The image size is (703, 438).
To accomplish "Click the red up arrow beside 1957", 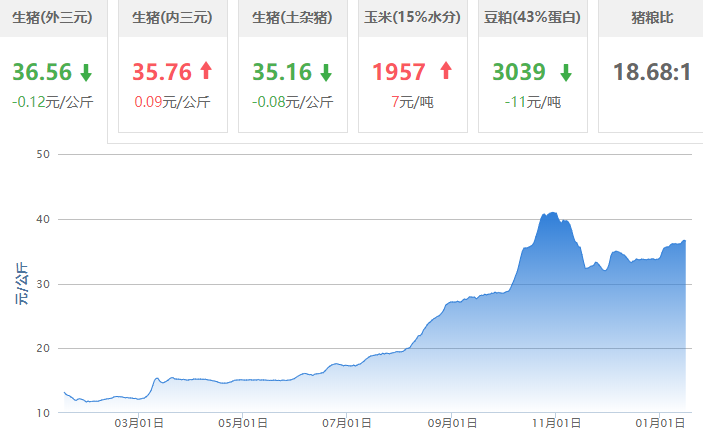I will click(x=446, y=70).
